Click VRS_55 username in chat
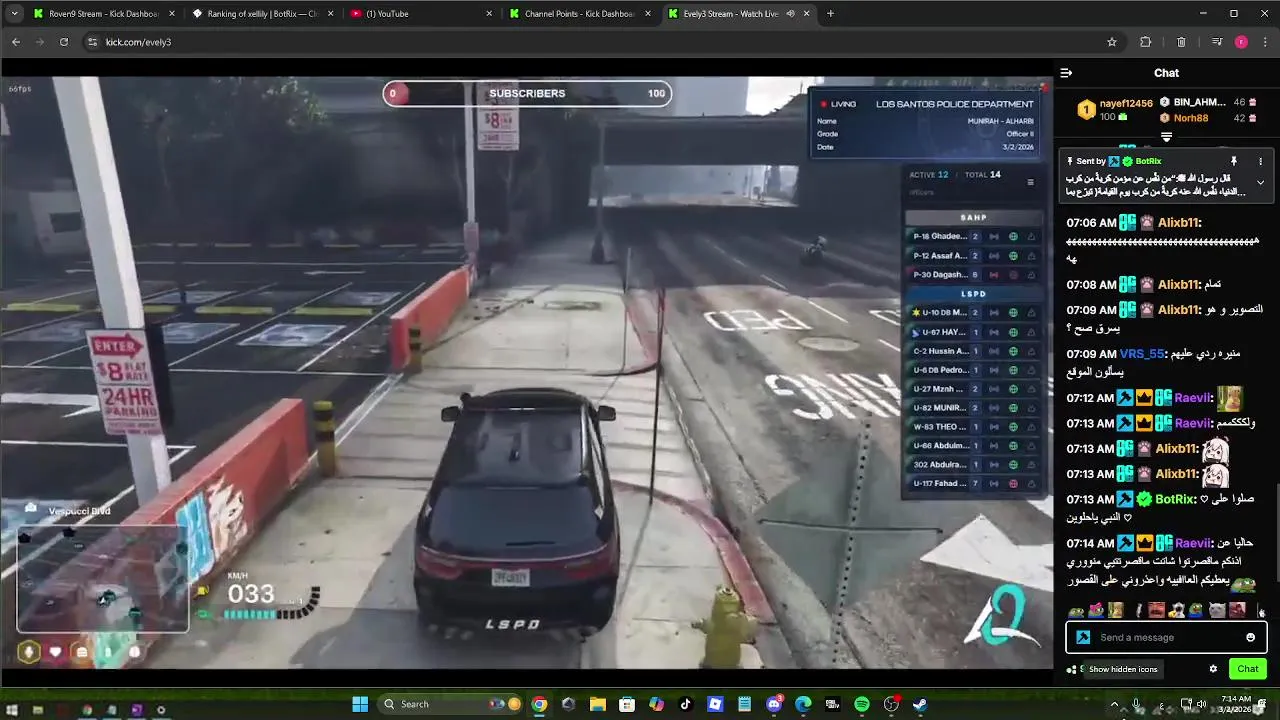This screenshot has width=1280, height=720. click(1143, 354)
